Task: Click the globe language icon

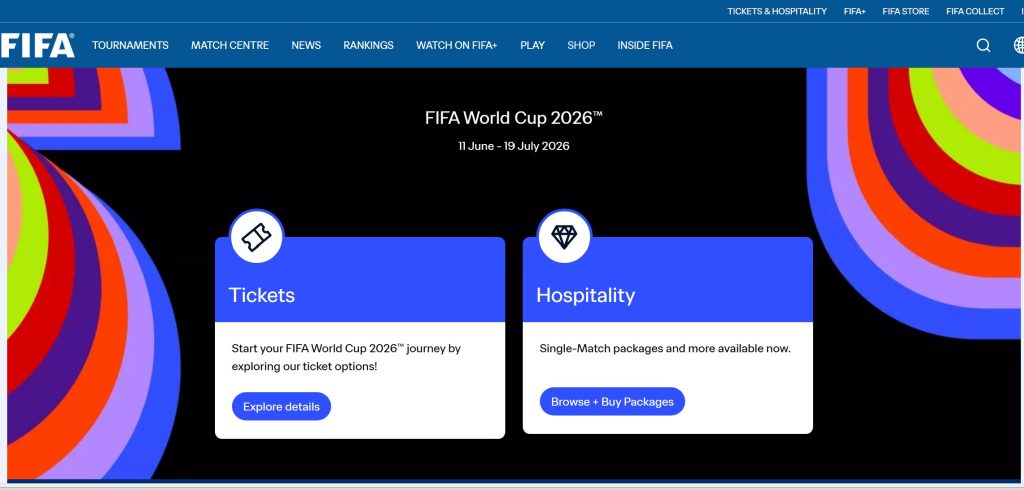Action: [1018, 45]
